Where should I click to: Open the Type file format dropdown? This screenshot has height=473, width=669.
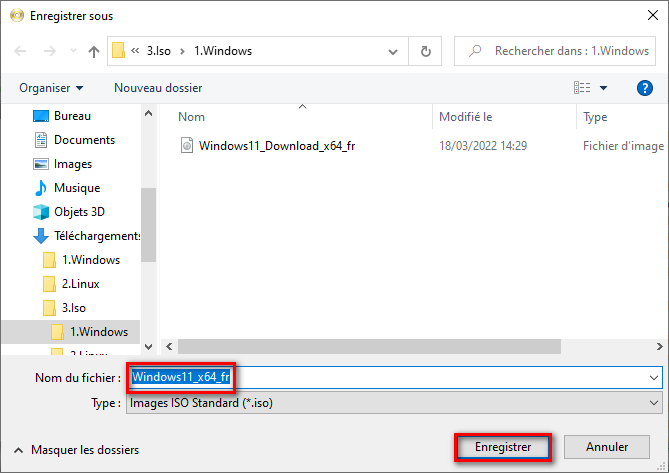pos(654,404)
